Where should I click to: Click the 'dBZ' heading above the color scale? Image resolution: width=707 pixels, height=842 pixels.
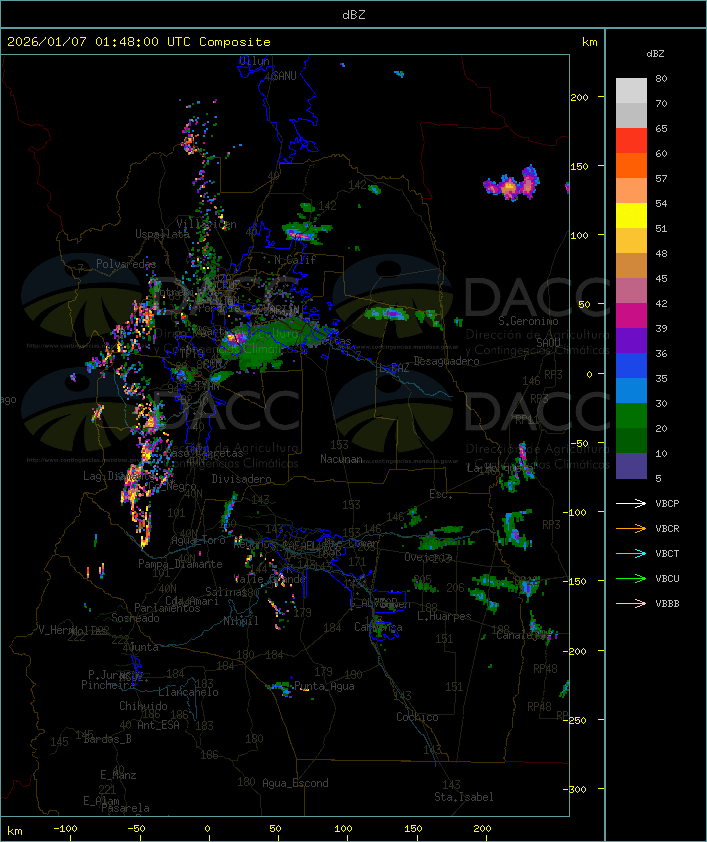655,54
